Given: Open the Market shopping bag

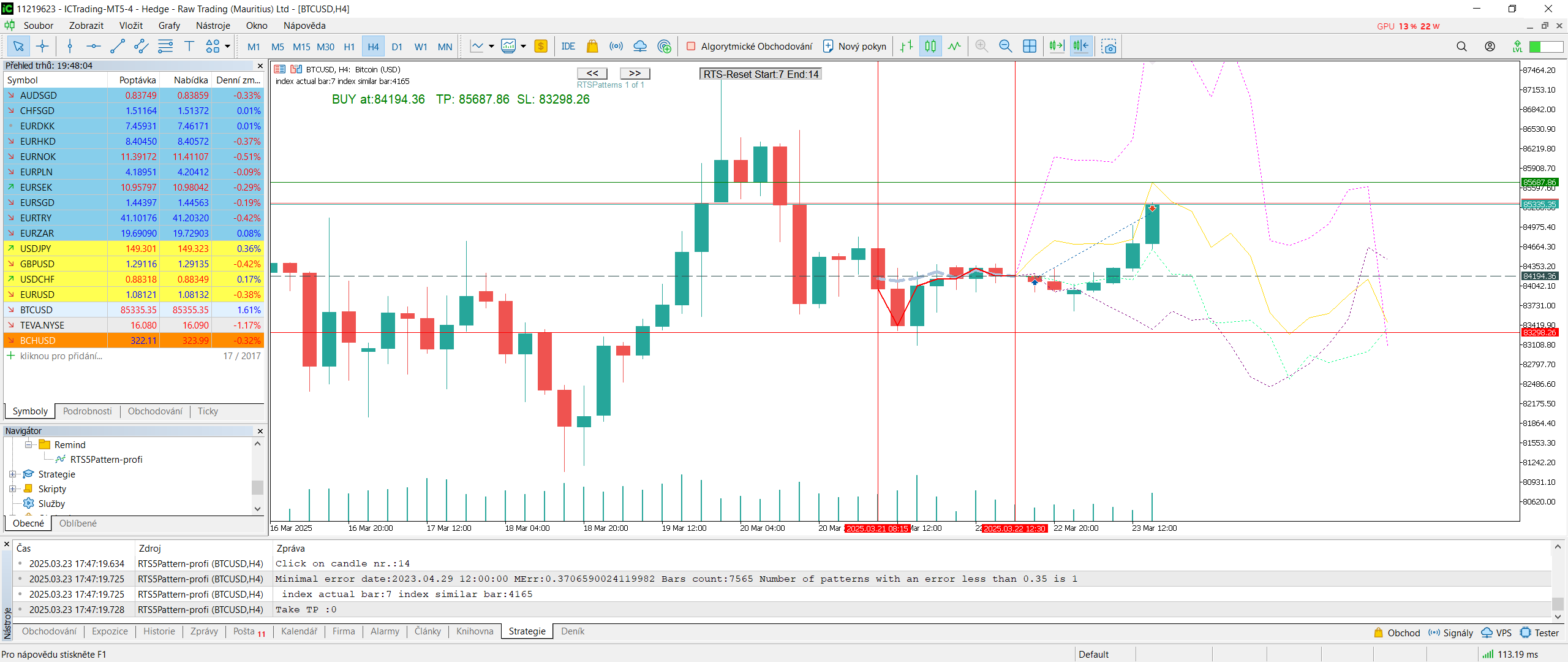Looking at the screenshot, I should pos(592,46).
